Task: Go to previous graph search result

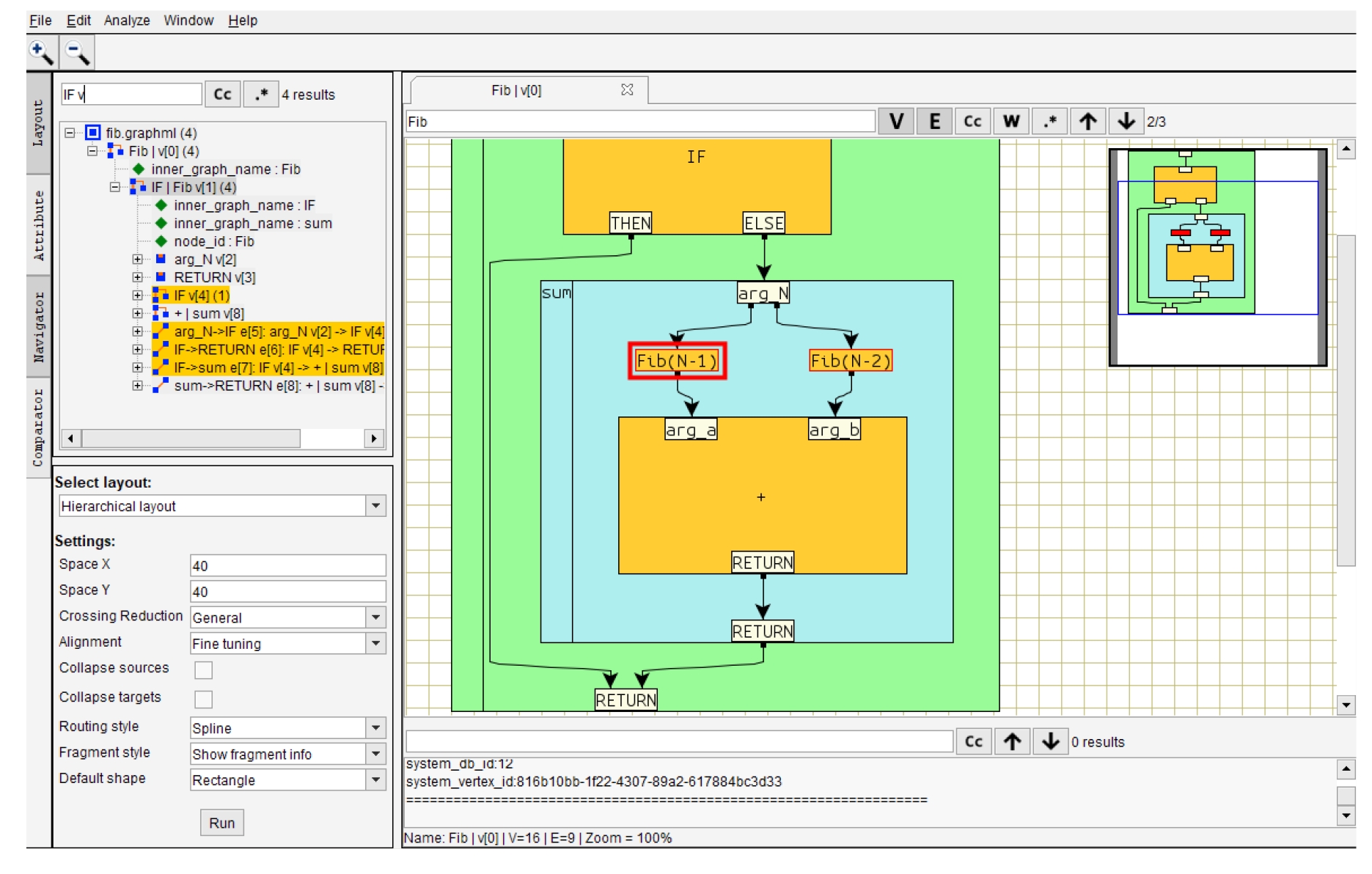Action: point(1087,121)
